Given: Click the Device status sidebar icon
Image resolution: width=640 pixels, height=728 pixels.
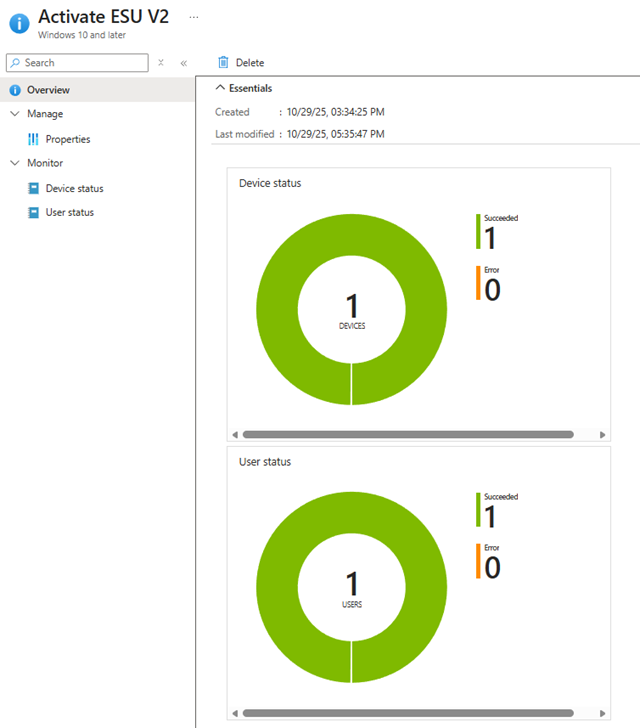Looking at the screenshot, I should click(33, 188).
